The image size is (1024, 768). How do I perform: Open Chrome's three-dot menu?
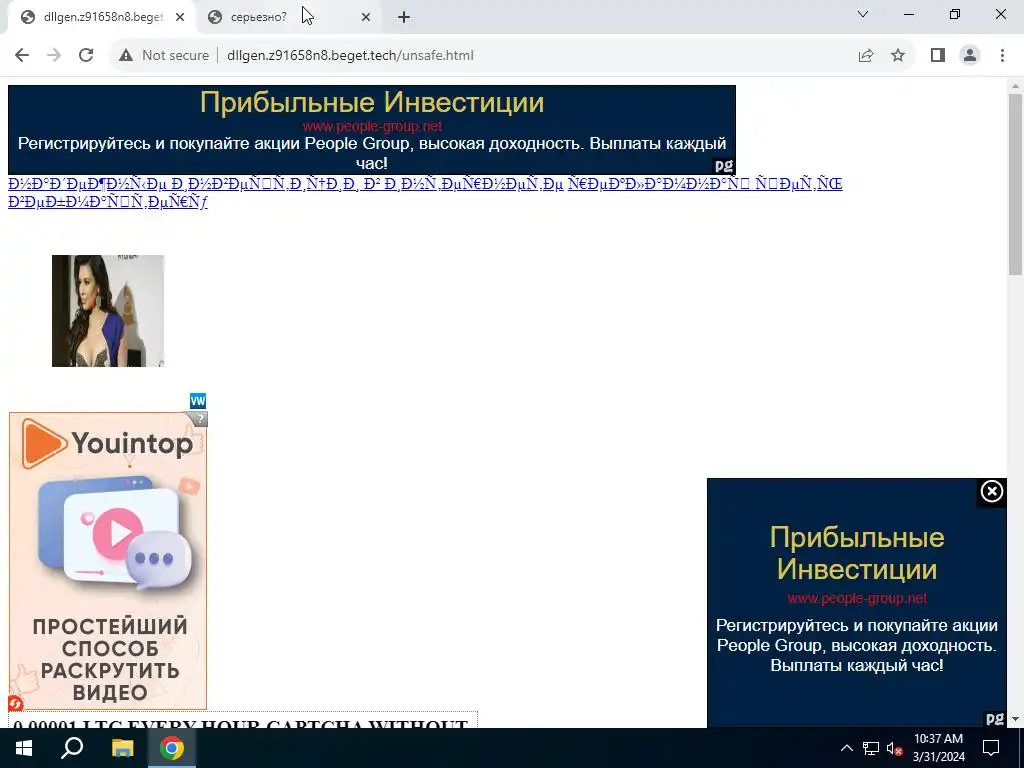pyautogui.click(x=1002, y=56)
